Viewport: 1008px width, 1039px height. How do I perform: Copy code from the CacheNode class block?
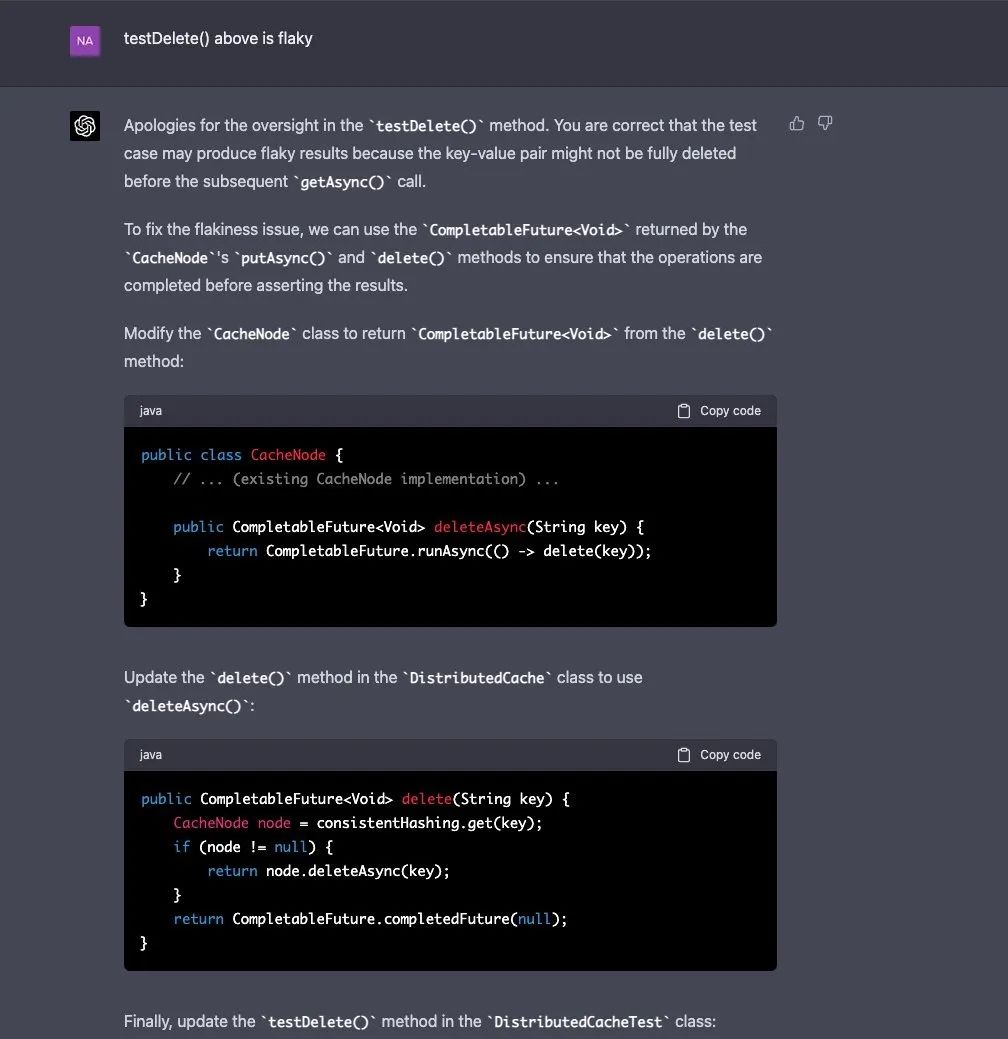(x=719, y=411)
